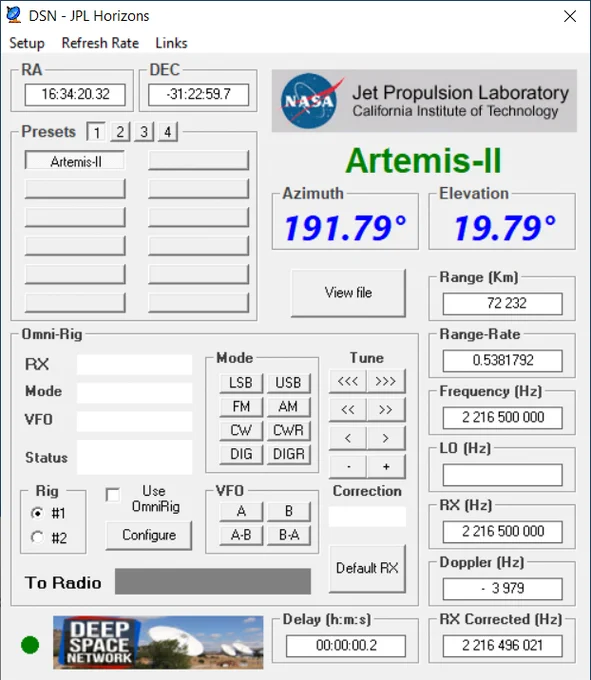Click the Omni-Rig Status display field
The height and width of the screenshot is (680, 591).
[x=134, y=457]
